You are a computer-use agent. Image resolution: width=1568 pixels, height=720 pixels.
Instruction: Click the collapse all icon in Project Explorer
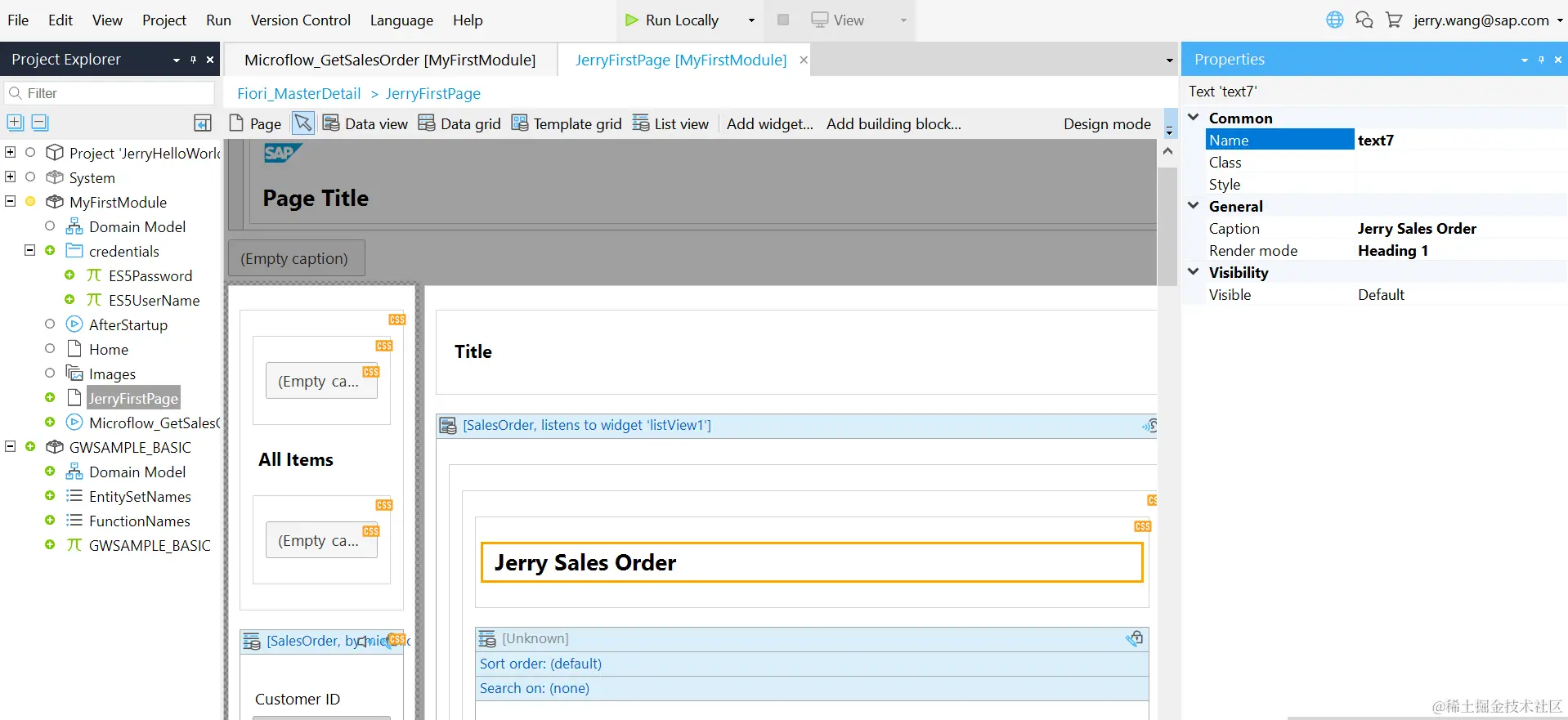point(40,123)
